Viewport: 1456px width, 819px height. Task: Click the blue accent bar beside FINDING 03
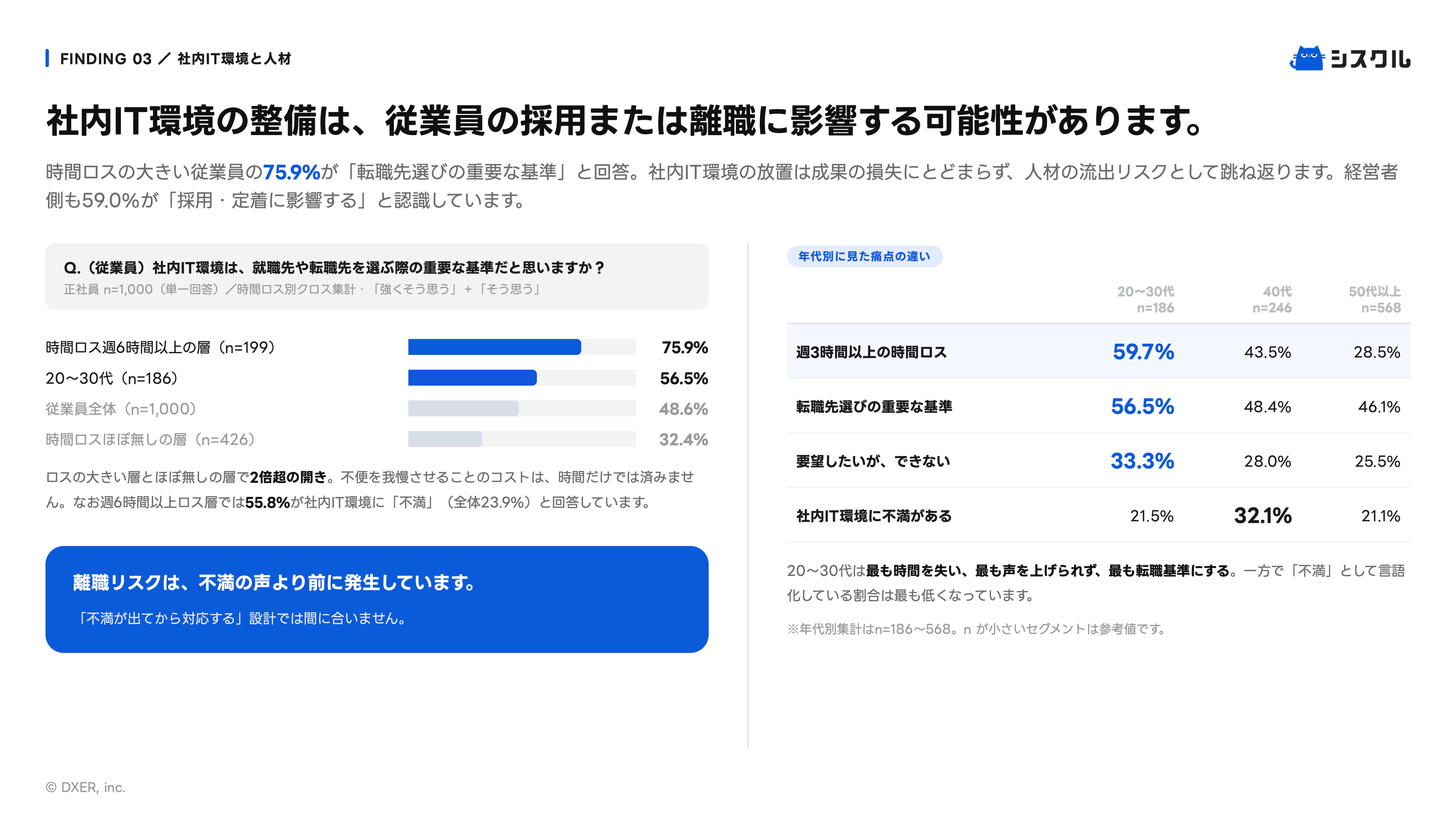click(x=47, y=58)
